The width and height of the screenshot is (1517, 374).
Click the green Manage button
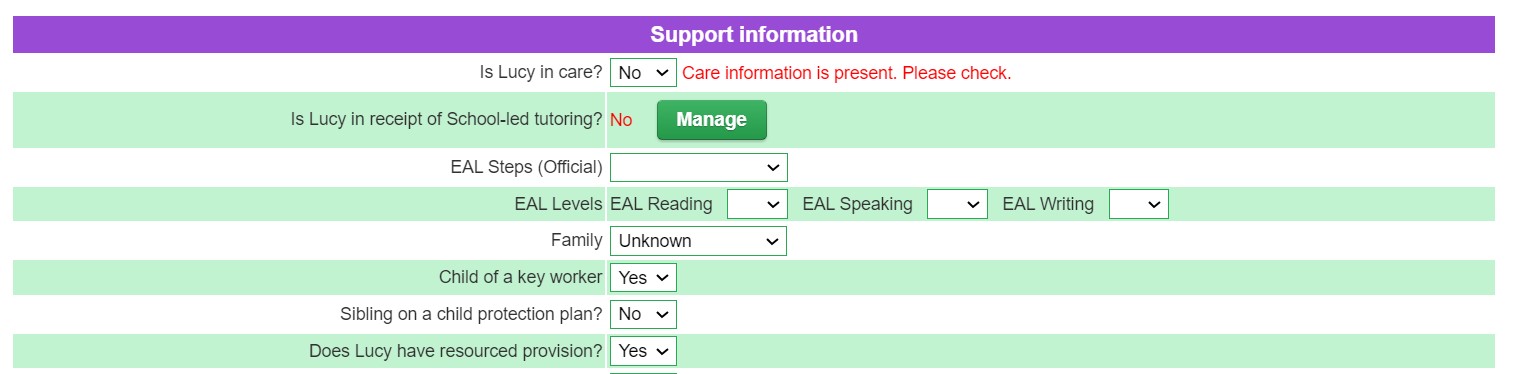tap(711, 120)
